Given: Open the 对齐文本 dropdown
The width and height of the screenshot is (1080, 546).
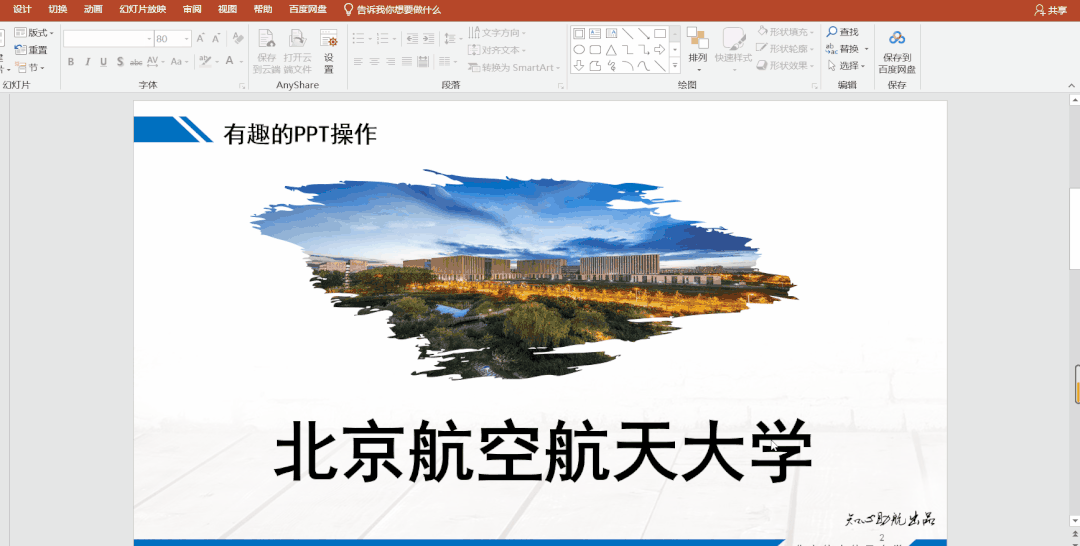Looking at the screenshot, I should click(x=497, y=50).
